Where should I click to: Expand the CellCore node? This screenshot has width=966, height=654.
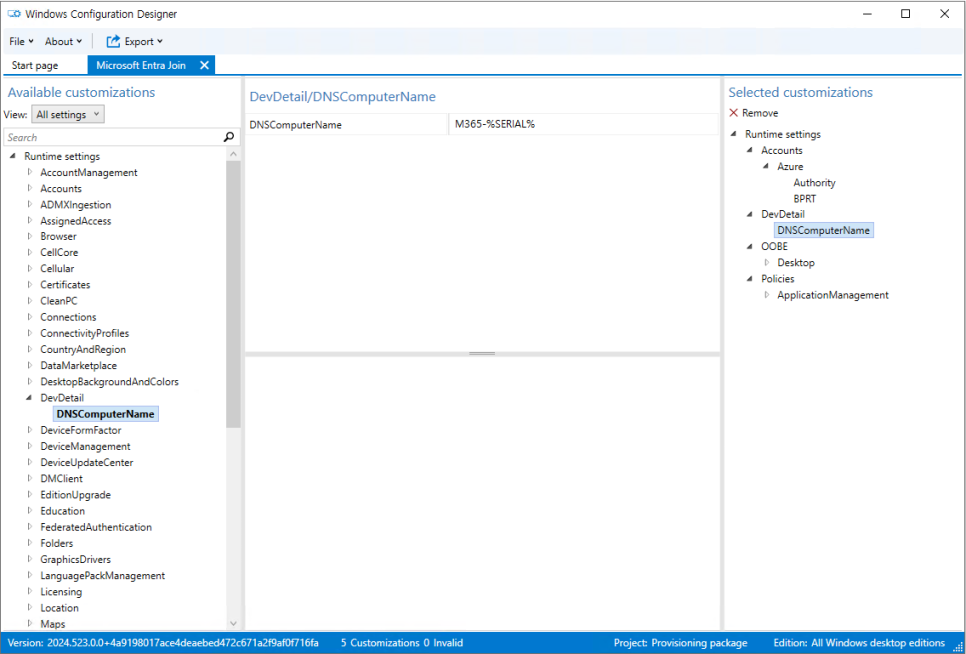point(30,252)
